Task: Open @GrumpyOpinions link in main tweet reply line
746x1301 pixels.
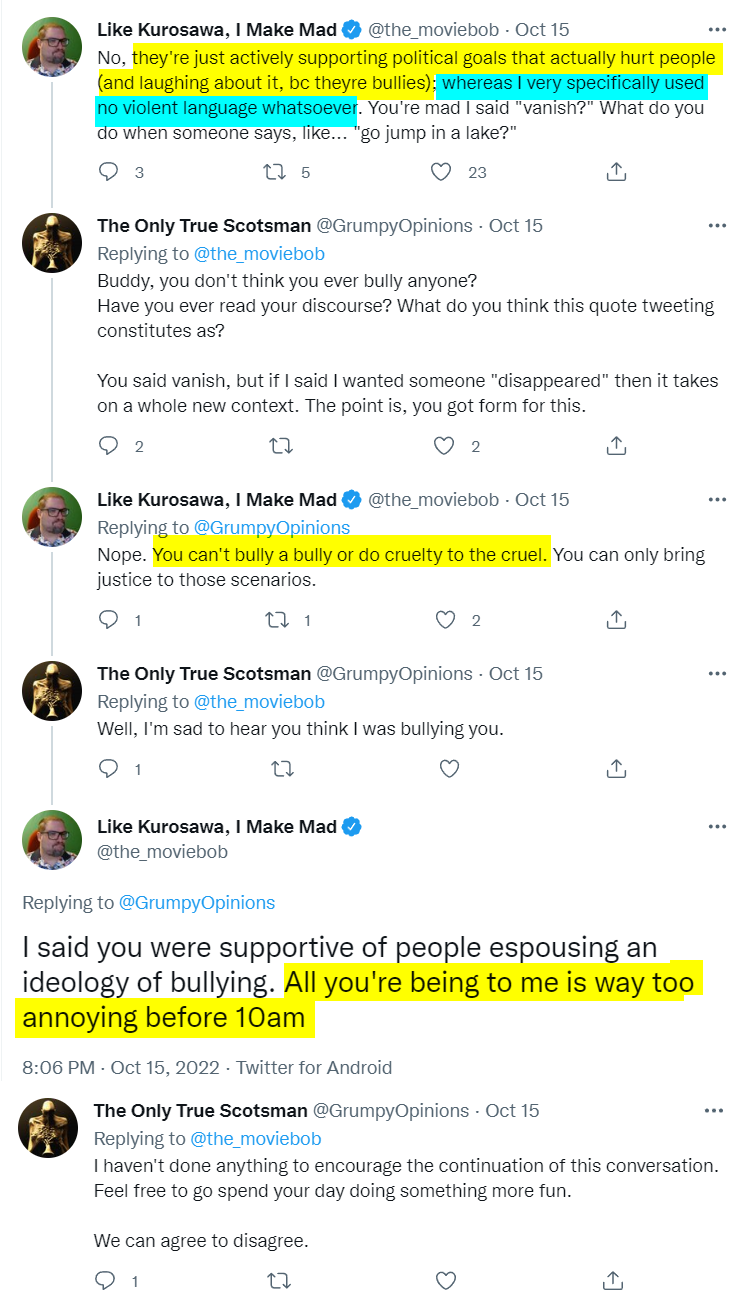Action: click(197, 903)
